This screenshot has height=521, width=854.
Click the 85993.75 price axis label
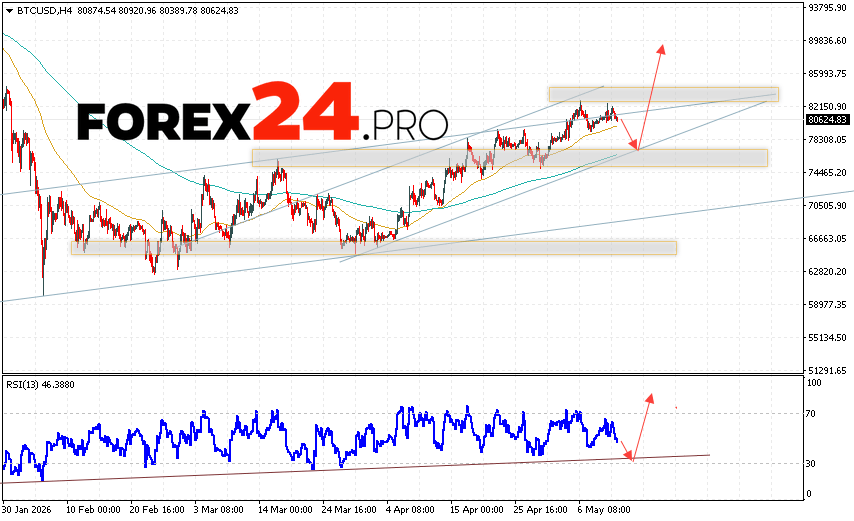(x=828, y=73)
